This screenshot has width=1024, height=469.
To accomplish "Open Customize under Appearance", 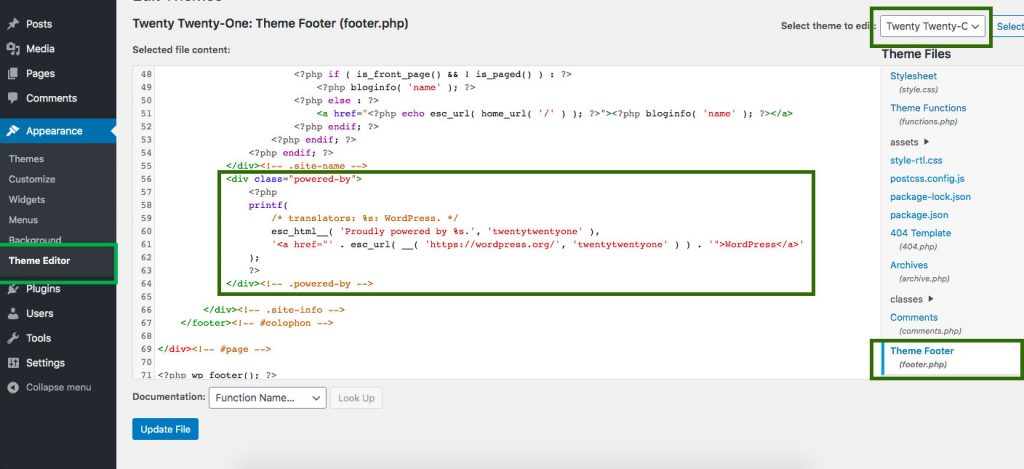I will pos(32,179).
